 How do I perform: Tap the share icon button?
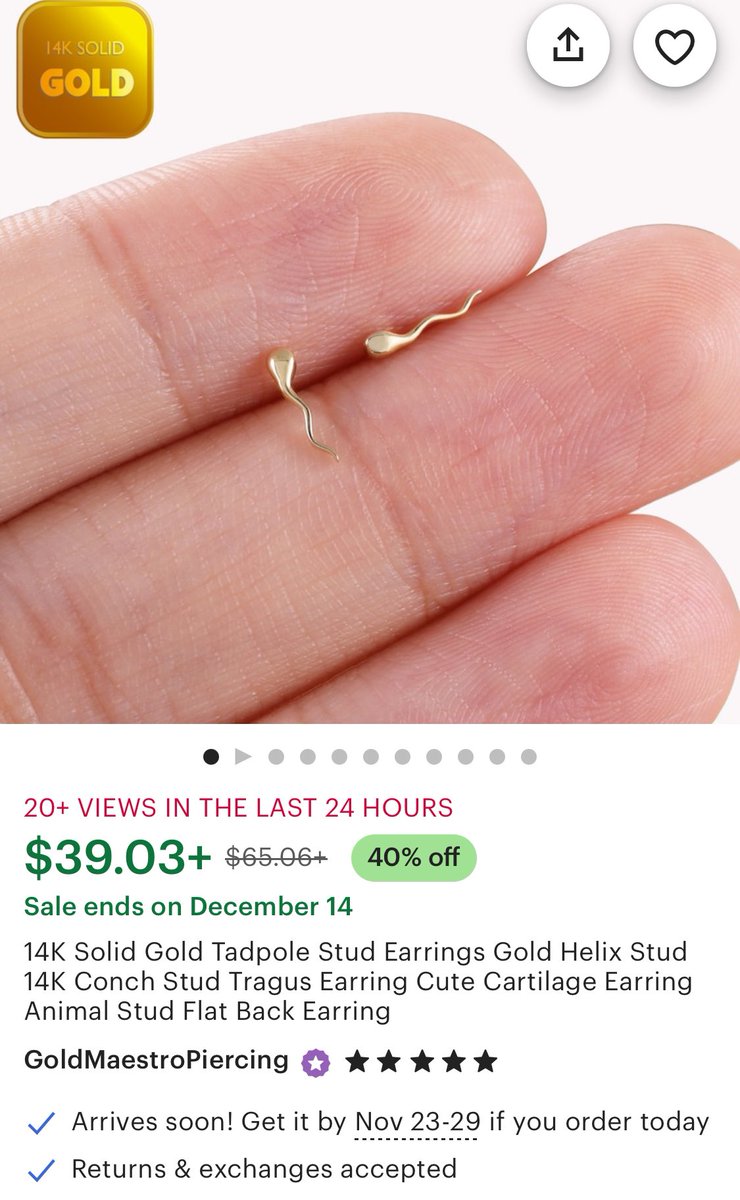(x=568, y=46)
